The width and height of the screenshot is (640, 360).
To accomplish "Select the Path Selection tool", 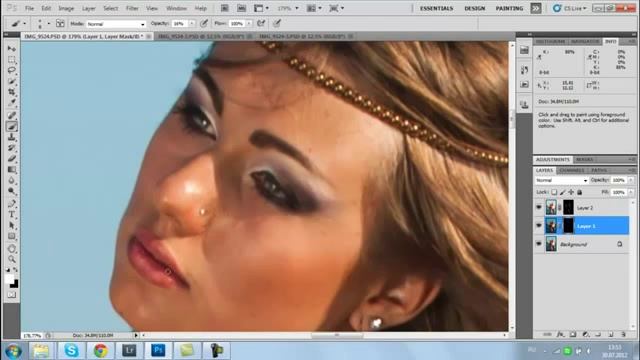I will coord(11,225).
